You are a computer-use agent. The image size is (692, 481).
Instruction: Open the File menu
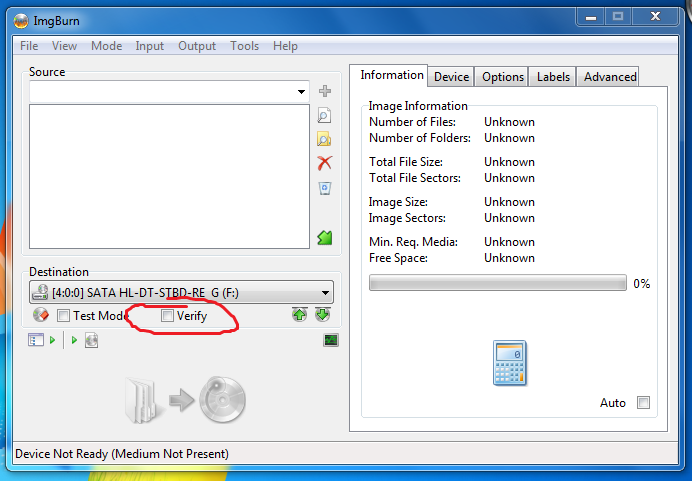[x=29, y=46]
